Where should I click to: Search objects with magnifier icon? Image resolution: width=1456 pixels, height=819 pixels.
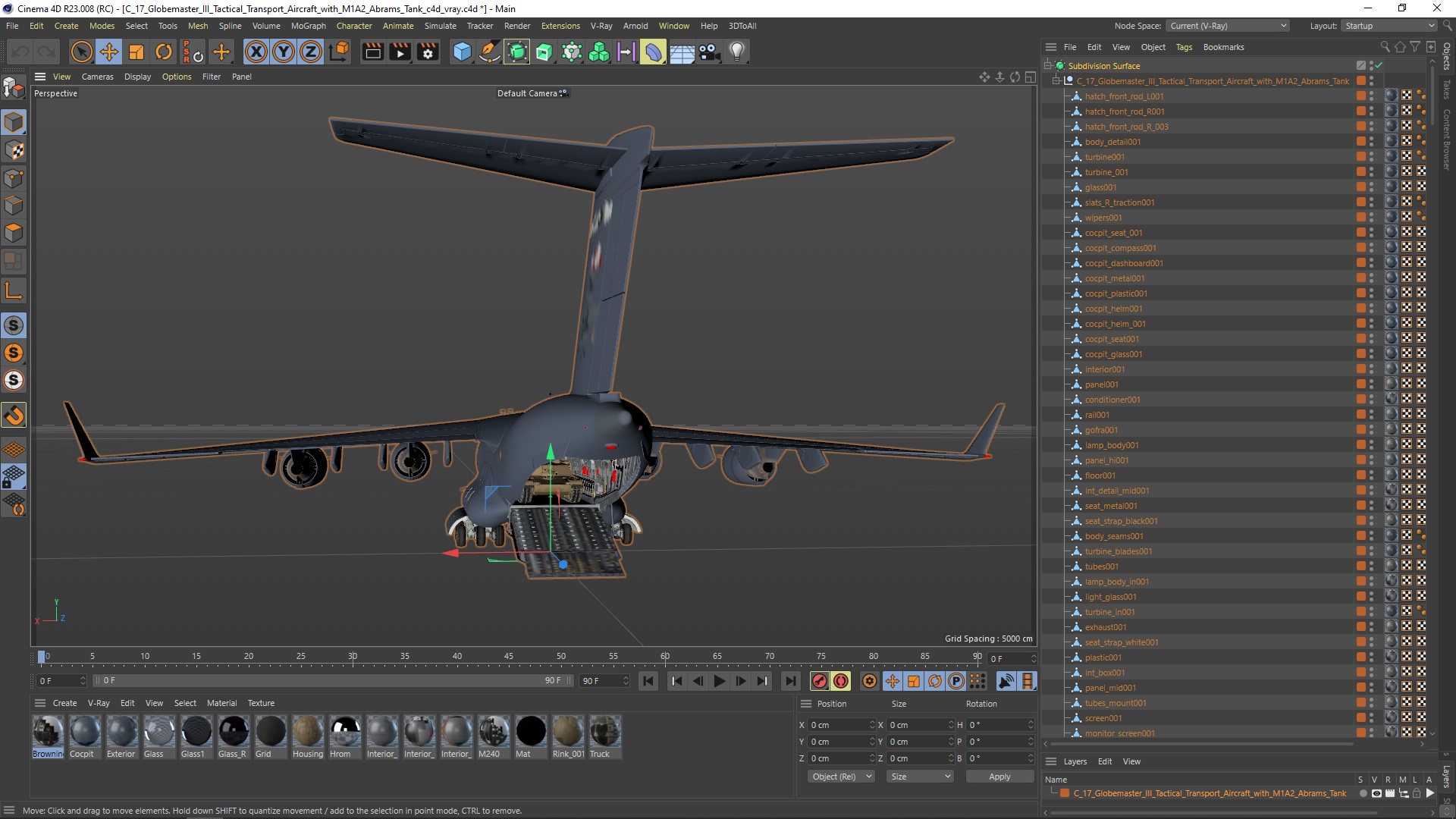point(1385,47)
